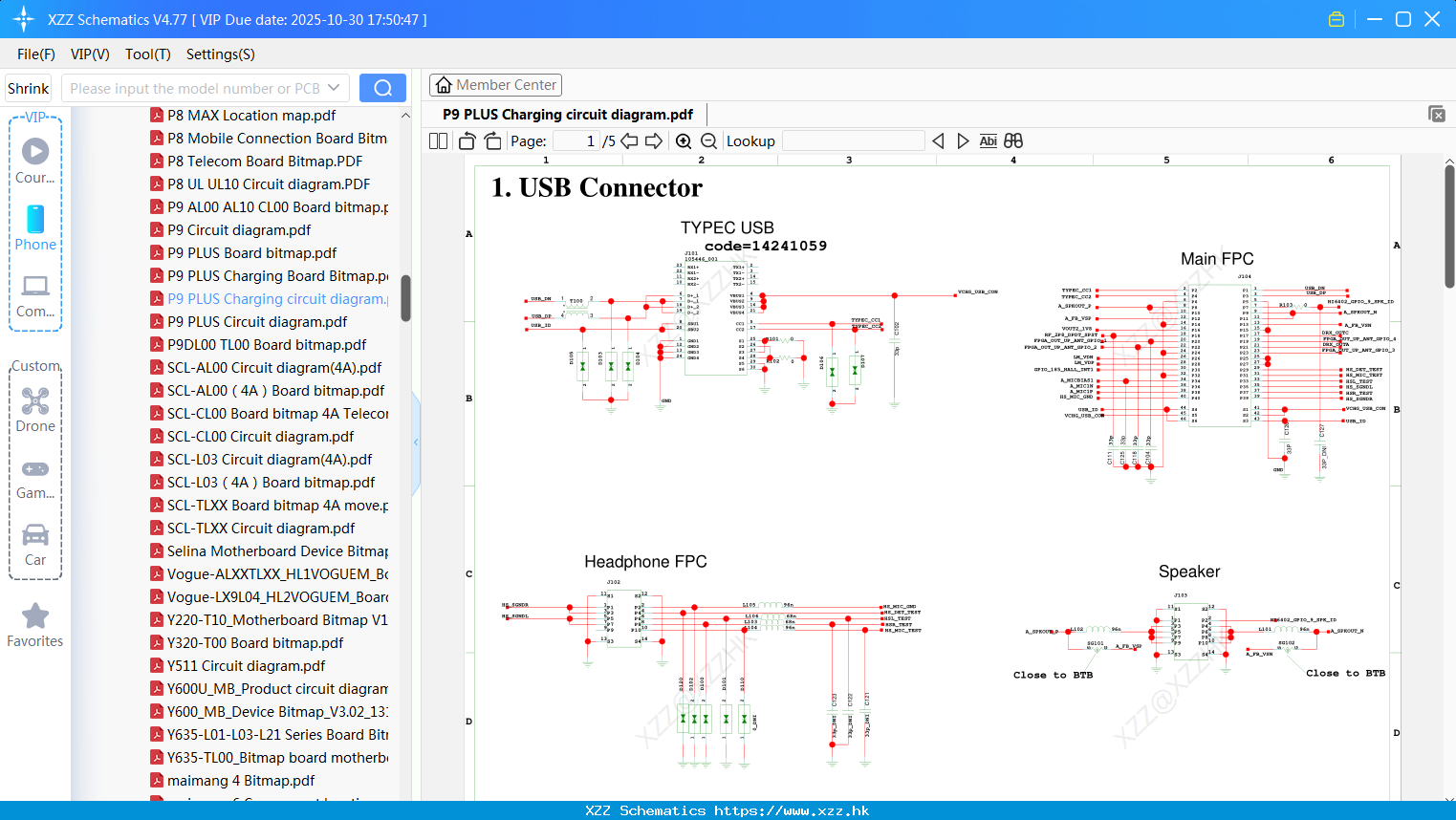Screen dimensions: 1456x820
Task: Zoom out of the schematic
Action: pyautogui.click(x=708, y=141)
